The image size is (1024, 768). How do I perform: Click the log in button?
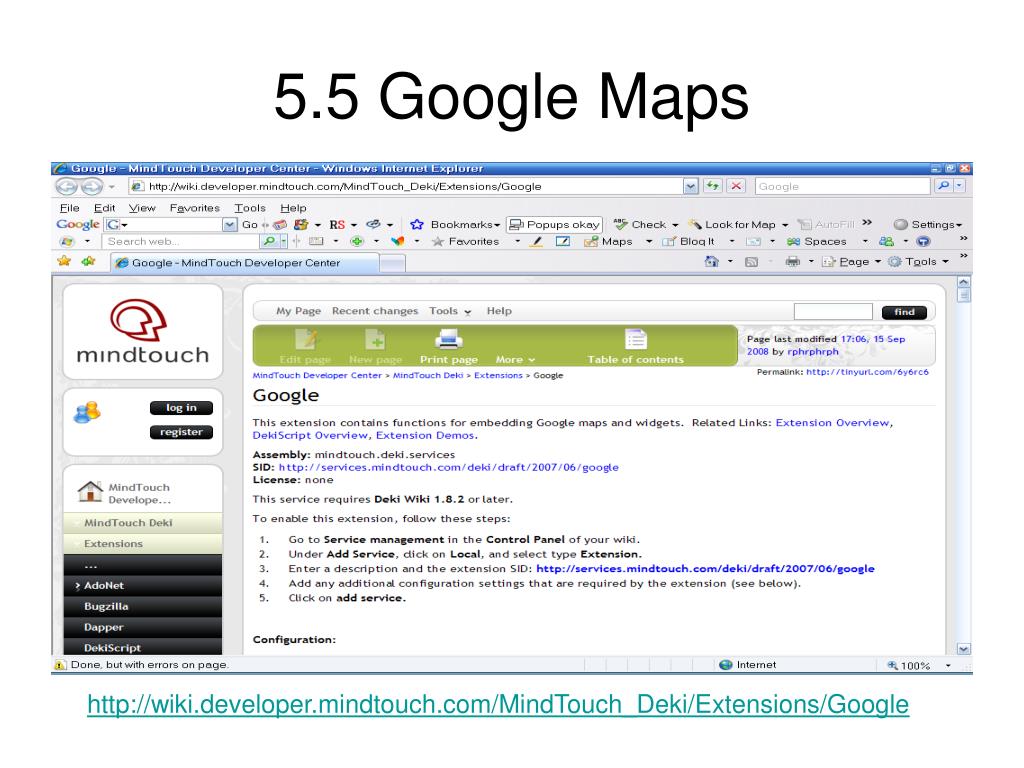click(x=181, y=408)
